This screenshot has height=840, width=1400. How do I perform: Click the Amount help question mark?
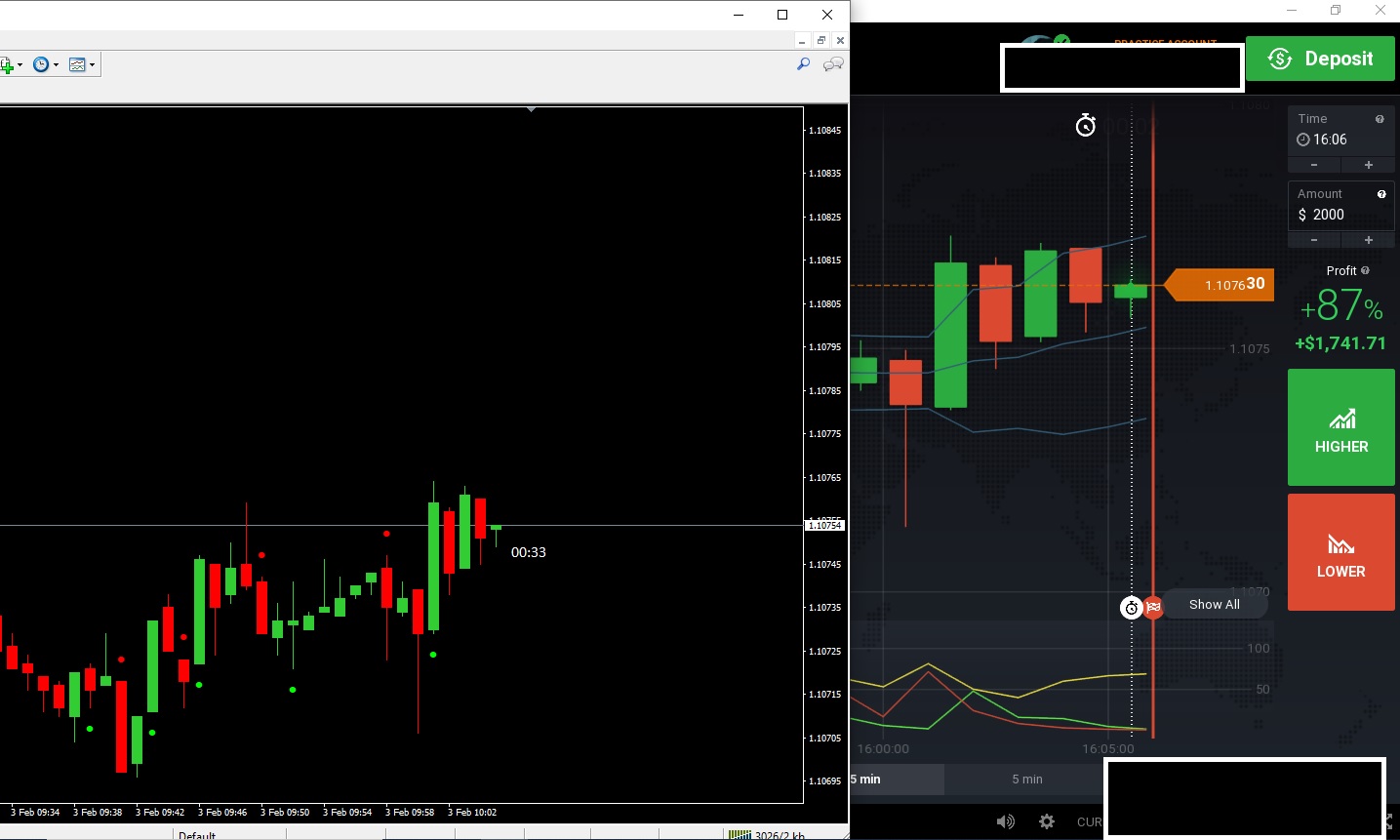pos(1381,194)
